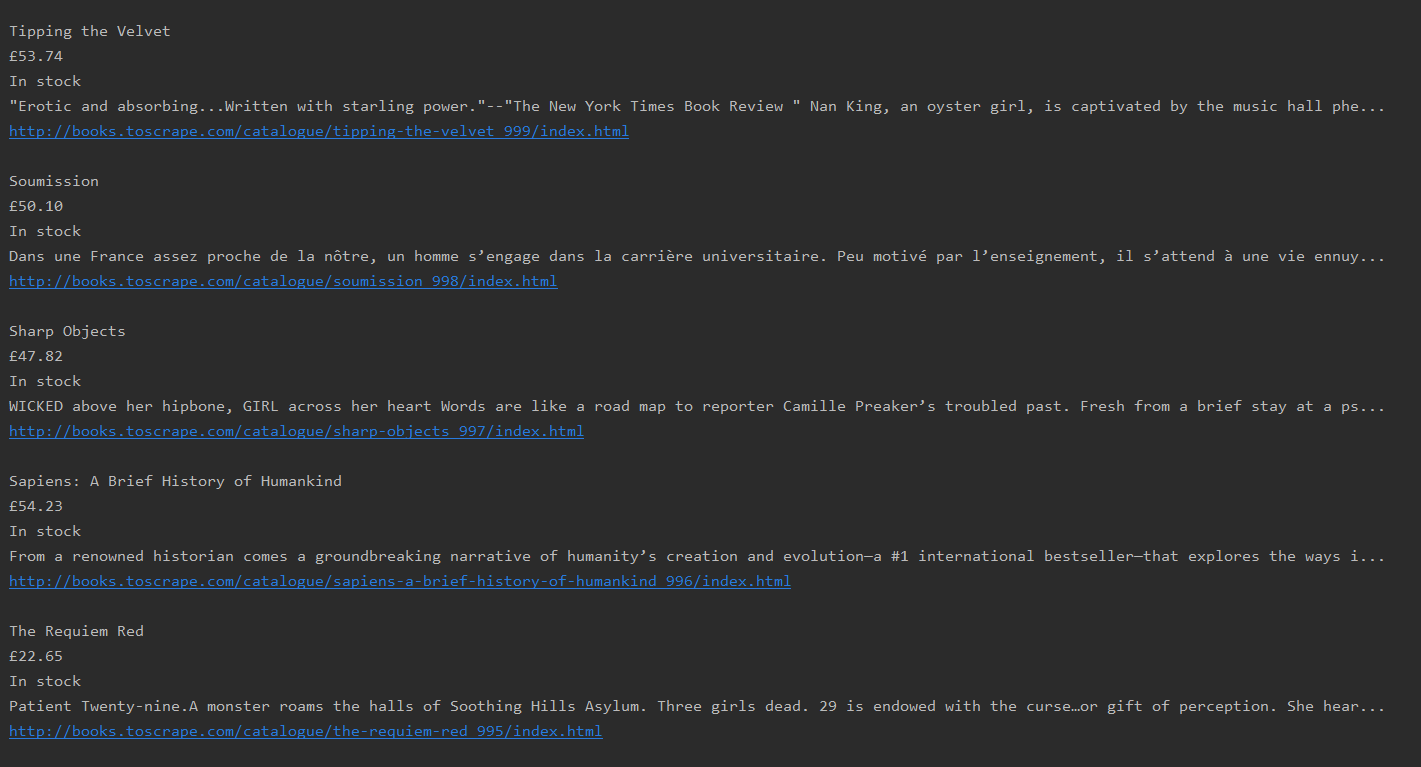This screenshot has height=767, width=1421.
Task: Click the £50.10 price text
Action: pyautogui.click(x=36, y=206)
